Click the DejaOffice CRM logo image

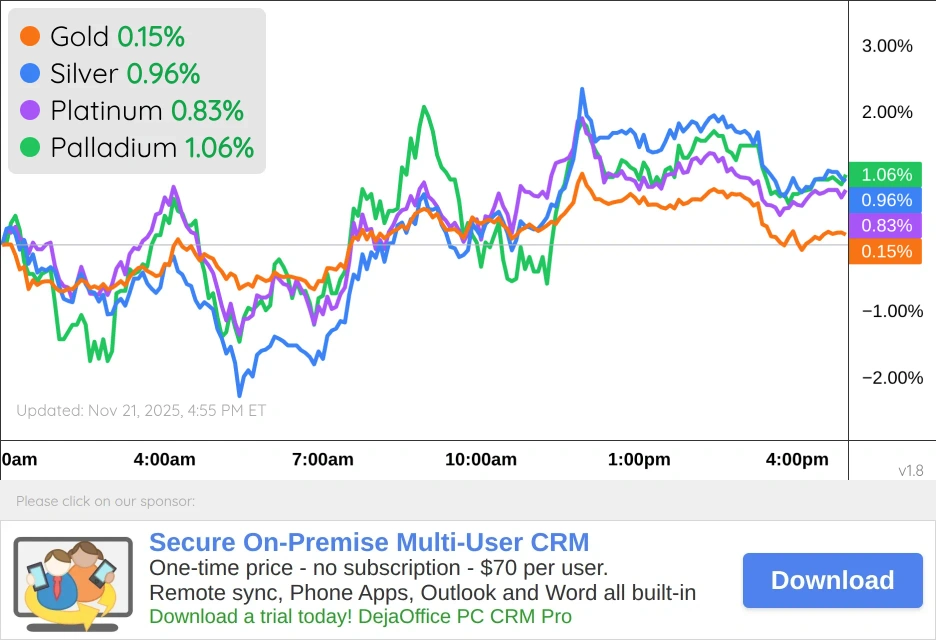click(x=73, y=580)
